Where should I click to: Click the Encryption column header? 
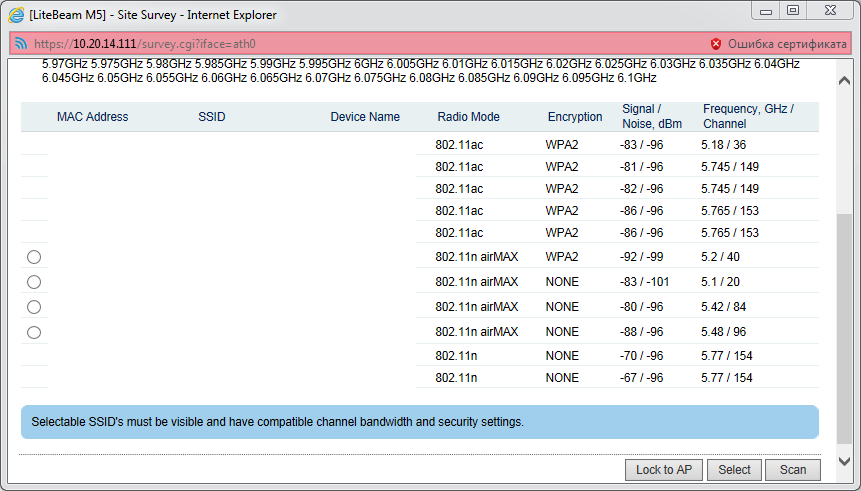(x=575, y=117)
